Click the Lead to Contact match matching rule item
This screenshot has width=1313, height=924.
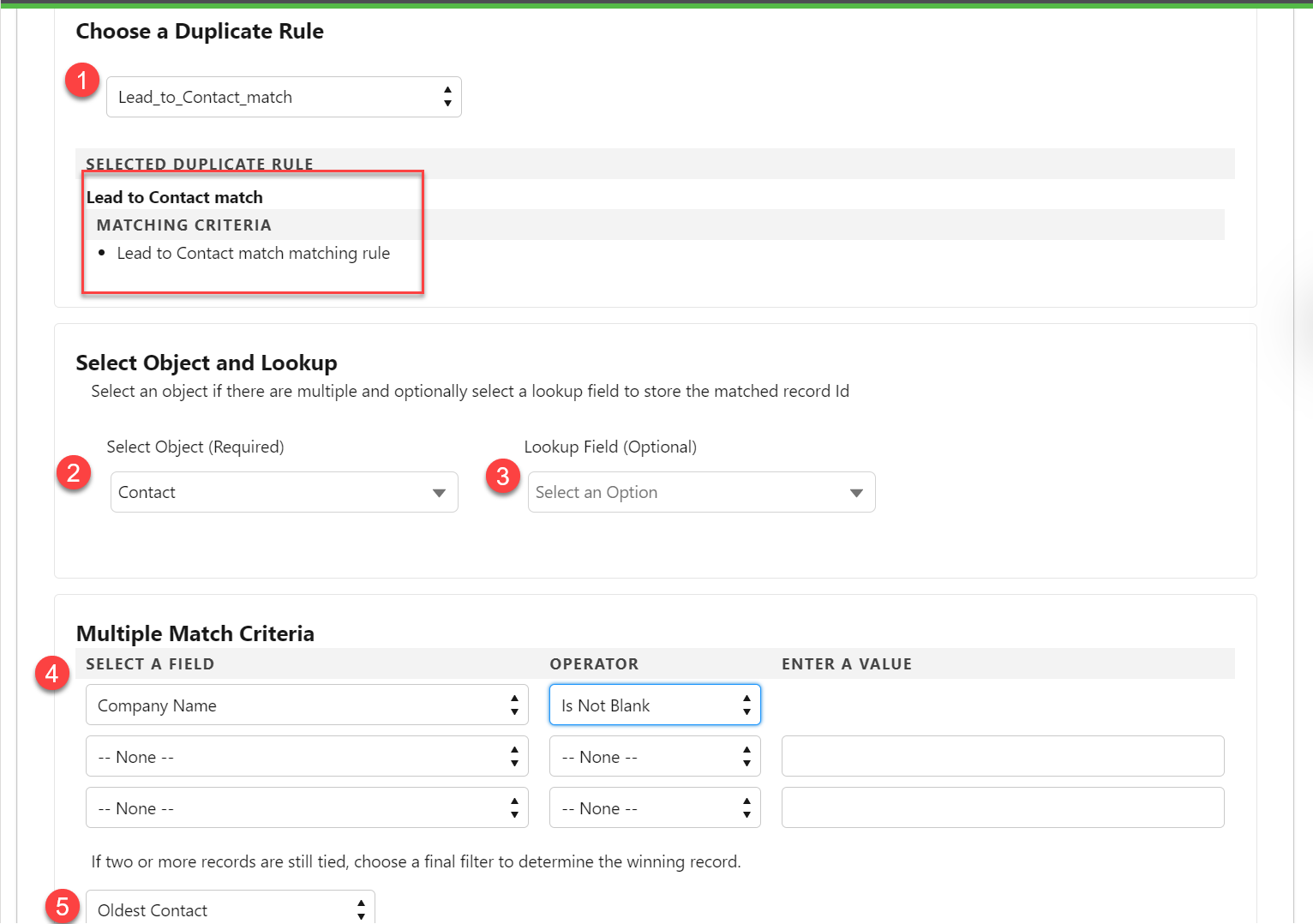[254, 254]
